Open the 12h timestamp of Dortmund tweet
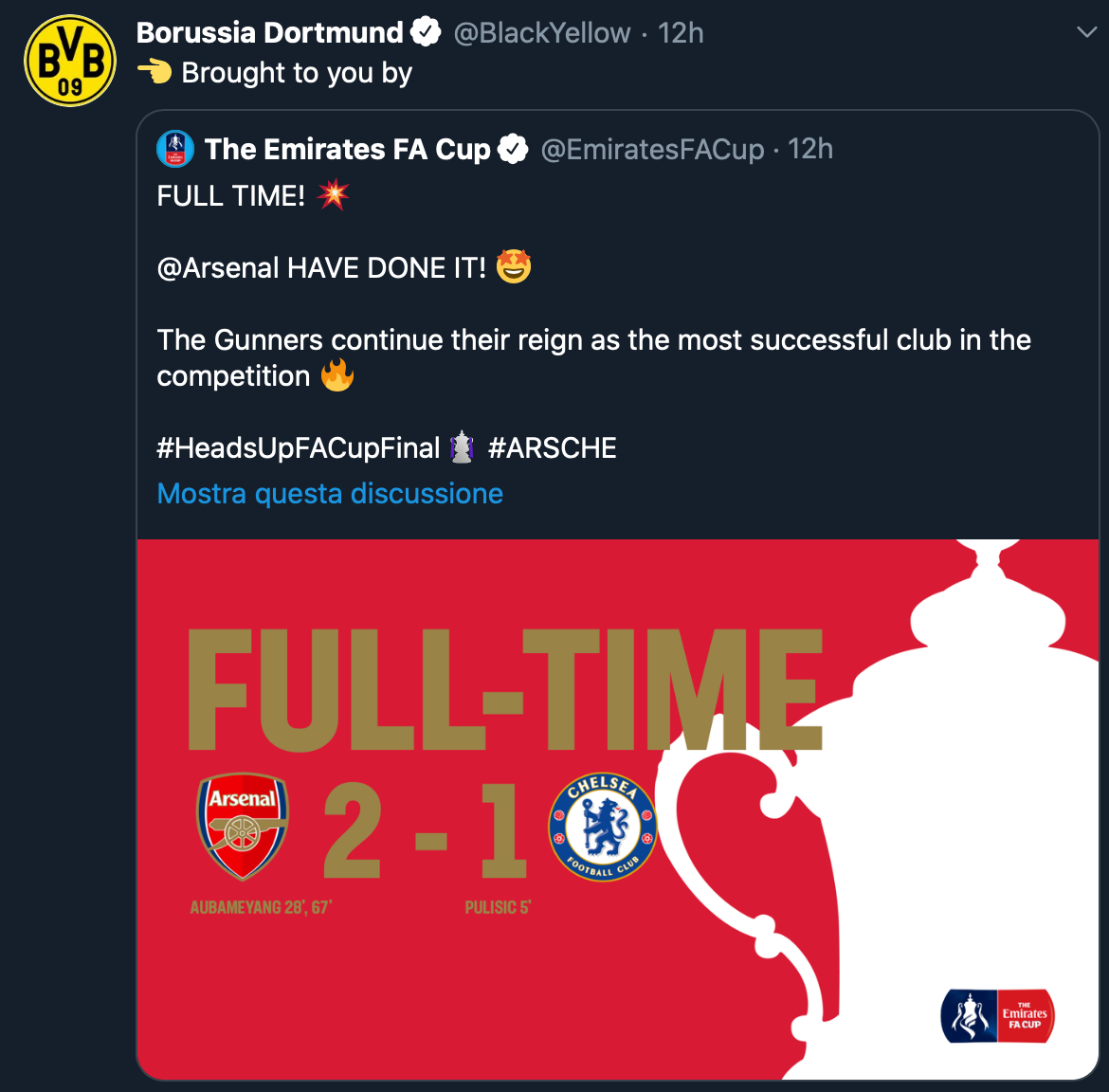The image size is (1109, 1092). (x=681, y=33)
